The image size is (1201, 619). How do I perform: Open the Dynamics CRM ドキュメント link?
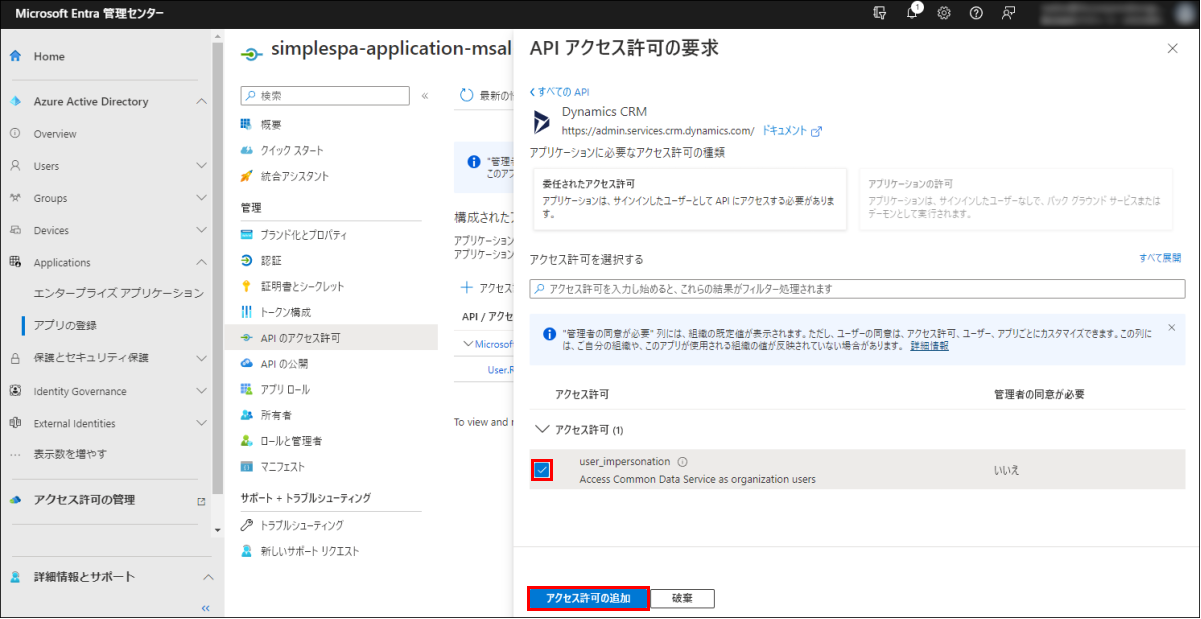[x=791, y=130]
